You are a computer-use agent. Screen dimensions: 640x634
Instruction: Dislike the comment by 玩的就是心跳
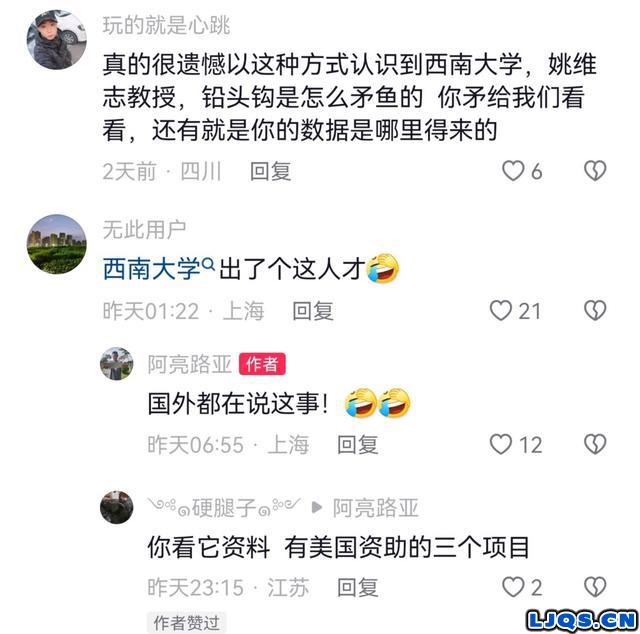pyautogui.click(x=595, y=171)
